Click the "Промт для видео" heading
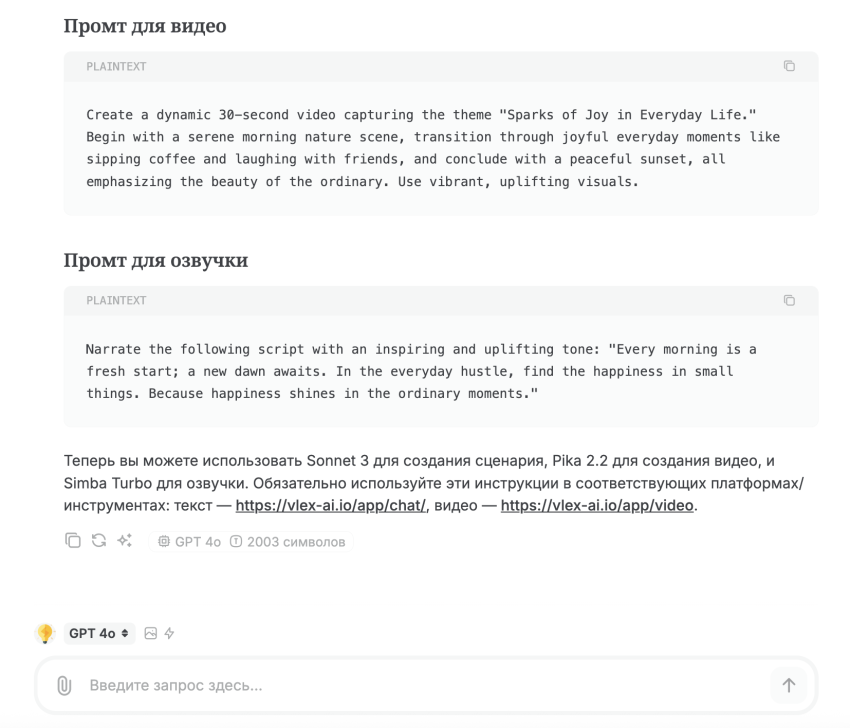Screen dimensions: 850x728 click(145, 26)
